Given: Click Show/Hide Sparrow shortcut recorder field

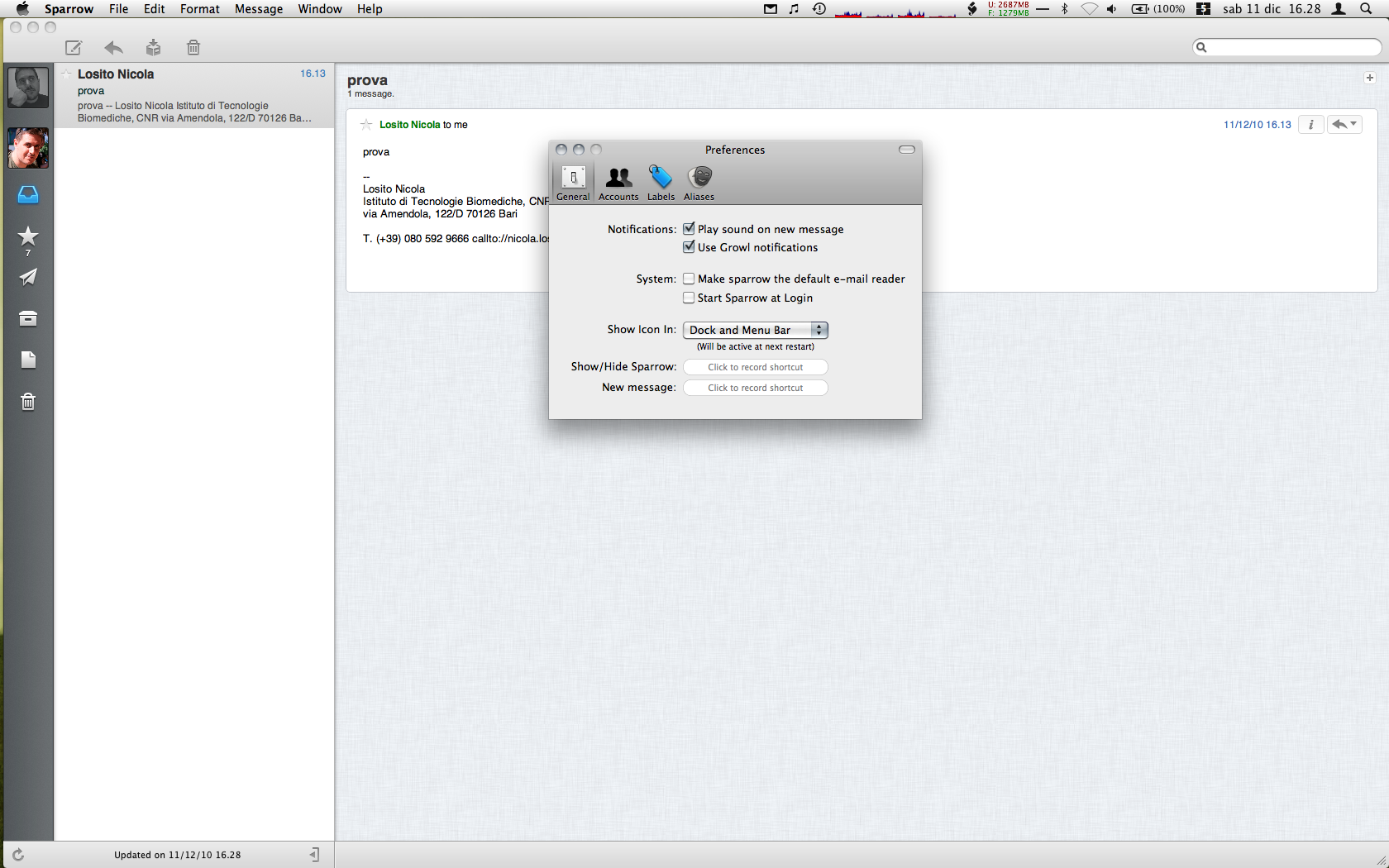Looking at the screenshot, I should [756, 367].
